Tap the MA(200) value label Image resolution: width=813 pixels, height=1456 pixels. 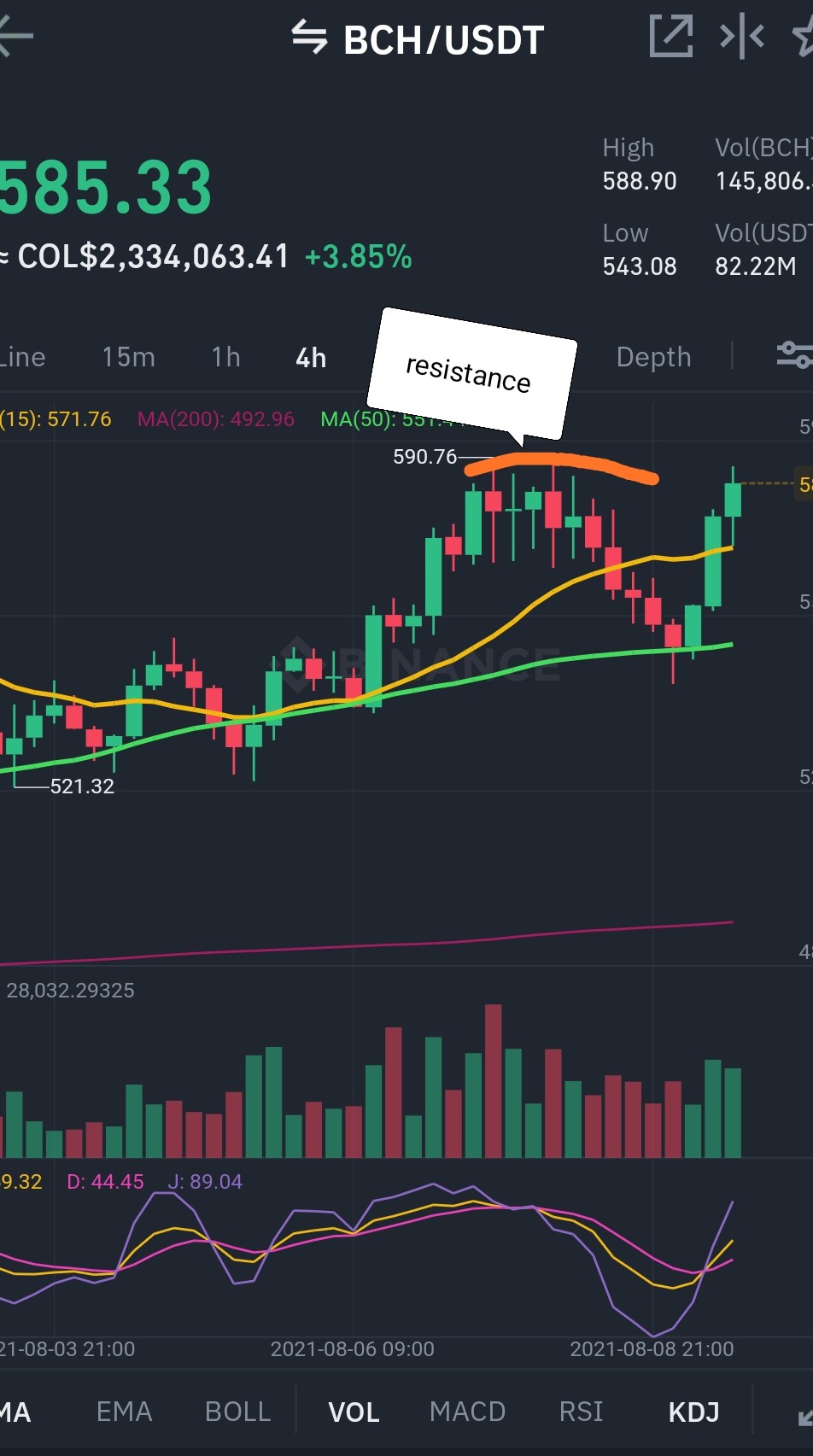[215, 419]
